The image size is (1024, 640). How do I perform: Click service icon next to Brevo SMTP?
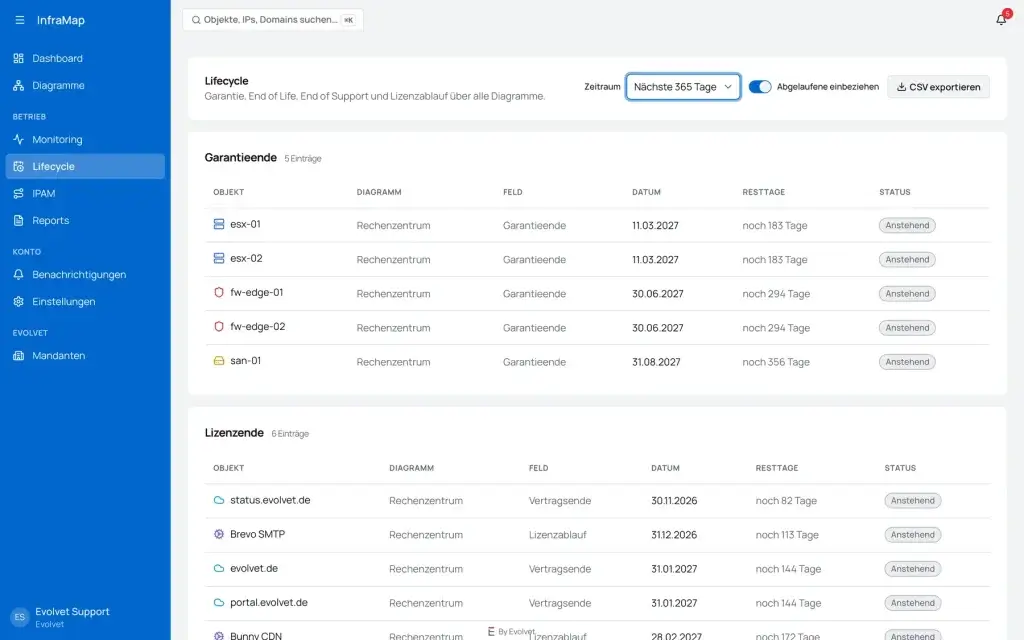219,534
